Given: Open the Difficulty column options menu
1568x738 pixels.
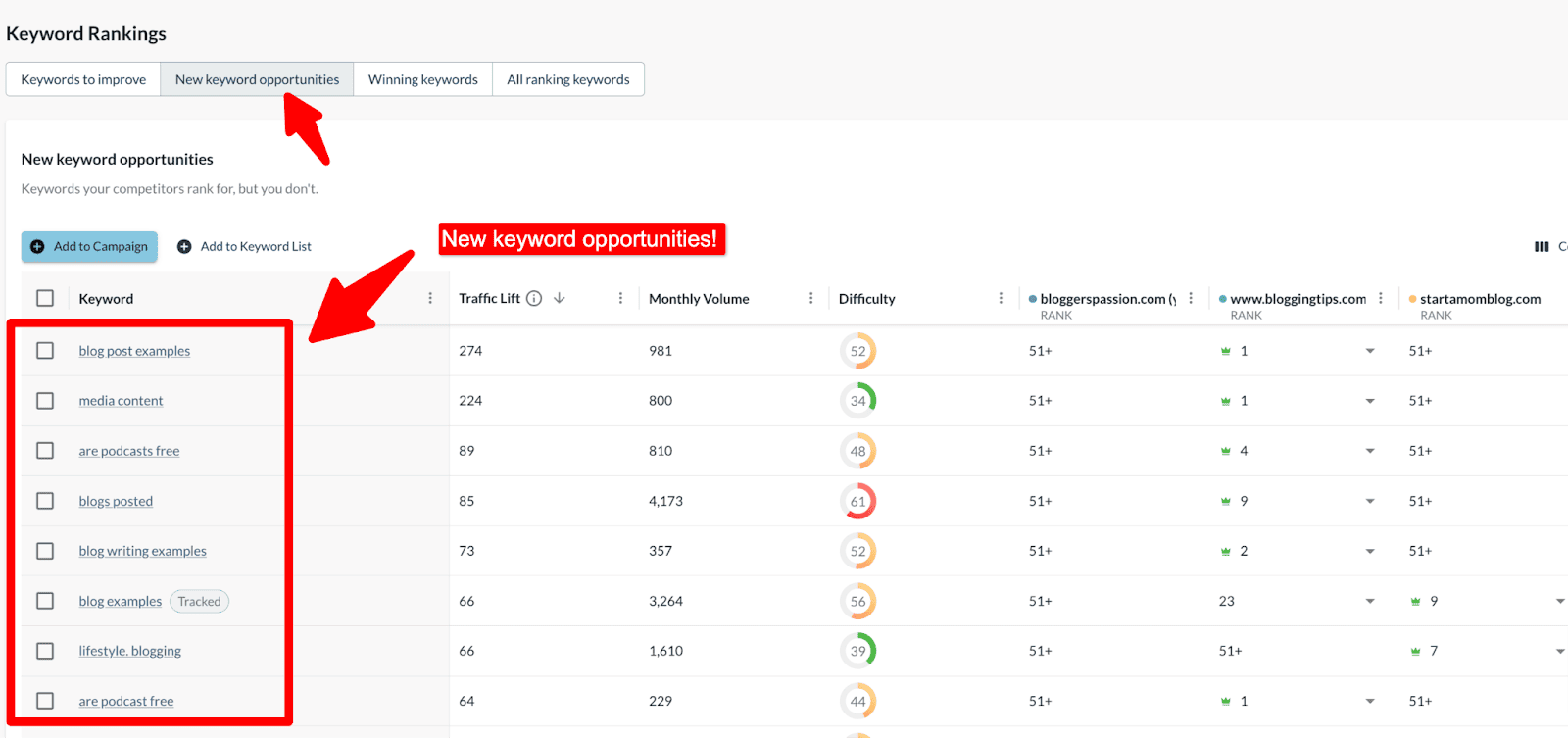Looking at the screenshot, I should click(x=1001, y=298).
